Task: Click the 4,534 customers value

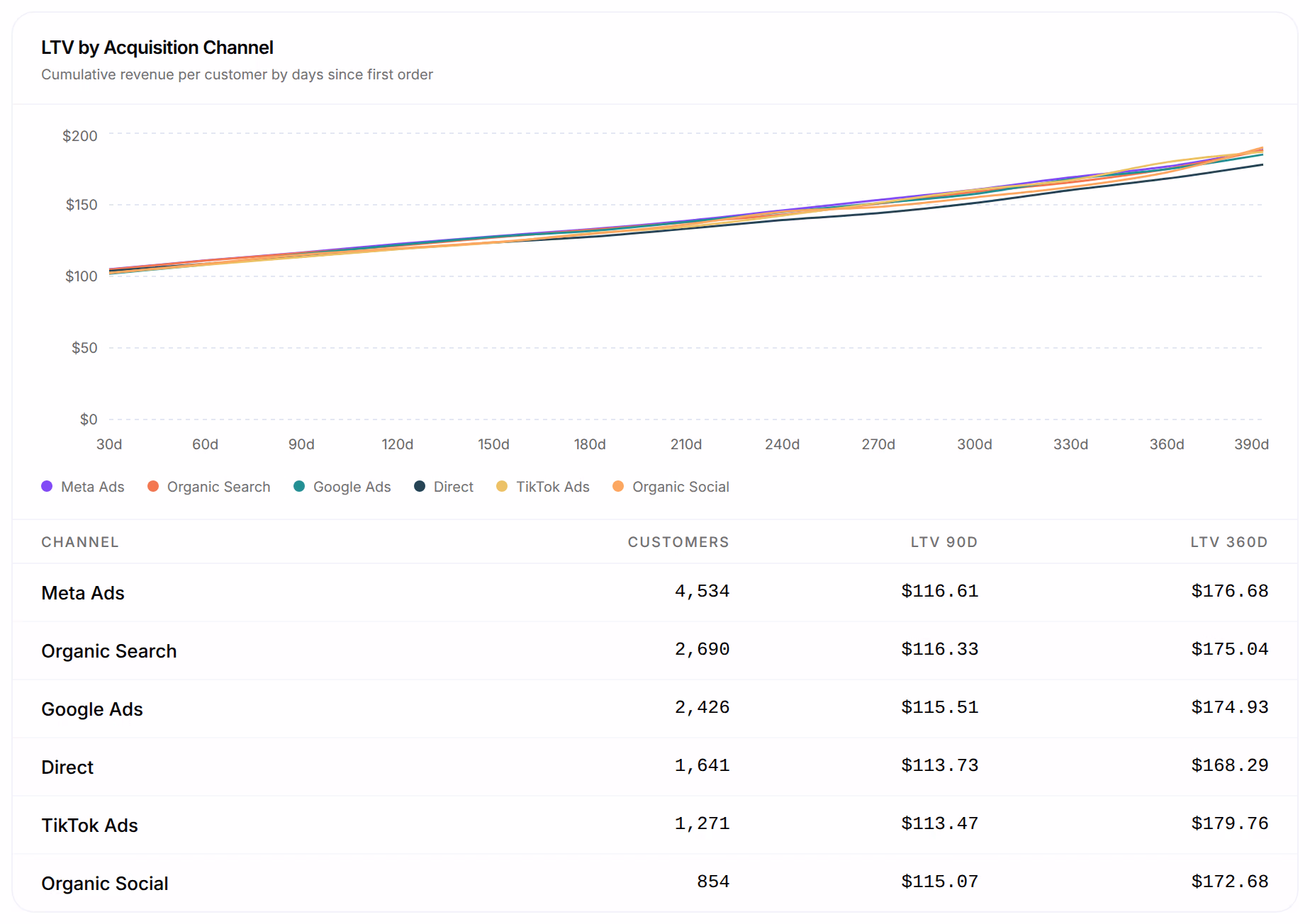Action: 702,591
